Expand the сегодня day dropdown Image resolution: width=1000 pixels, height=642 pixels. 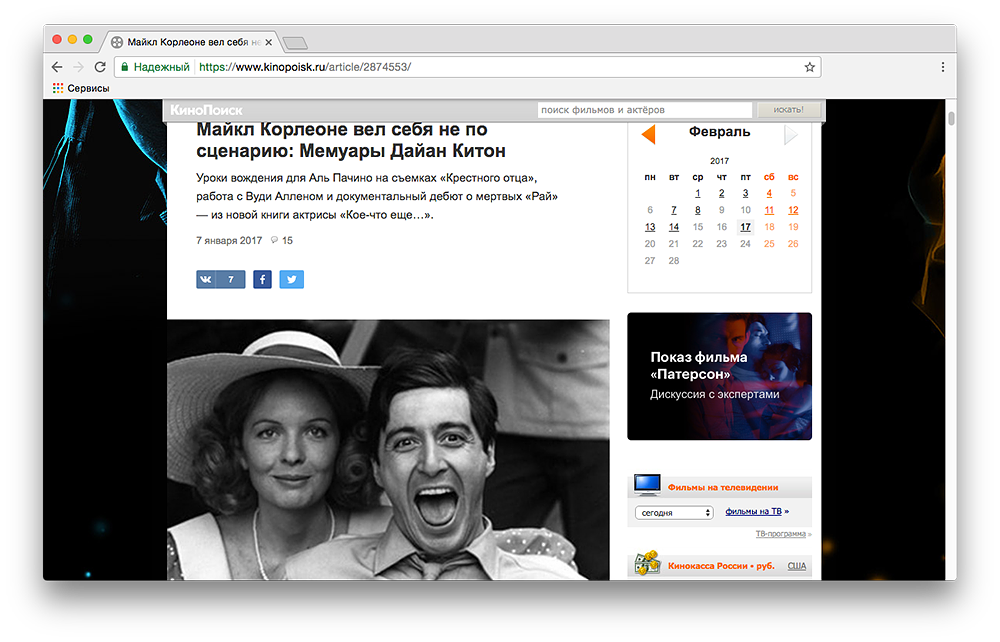(x=674, y=512)
